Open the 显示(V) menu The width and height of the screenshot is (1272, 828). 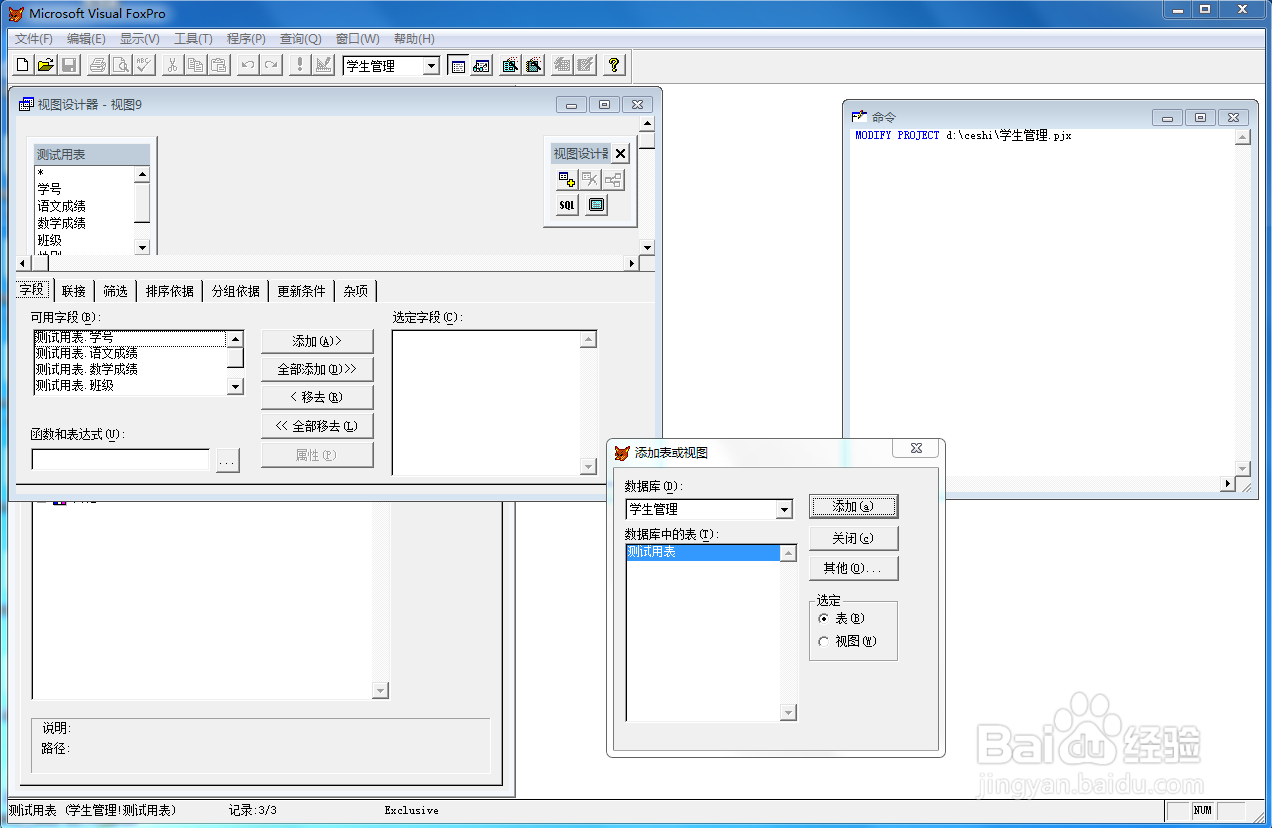(x=140, y=39)
